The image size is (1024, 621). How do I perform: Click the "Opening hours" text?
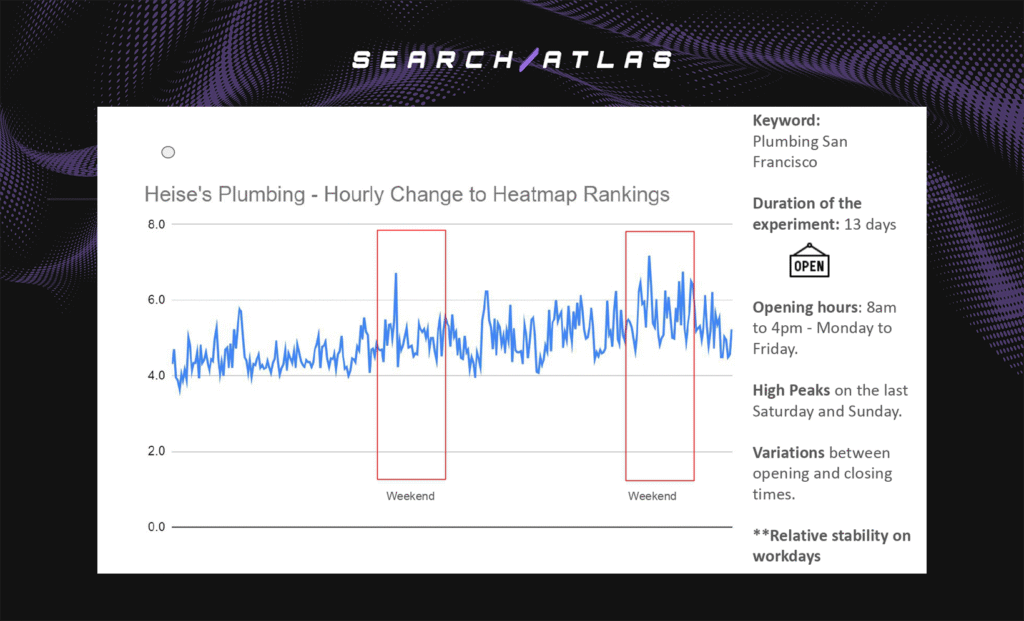[806, 307]
